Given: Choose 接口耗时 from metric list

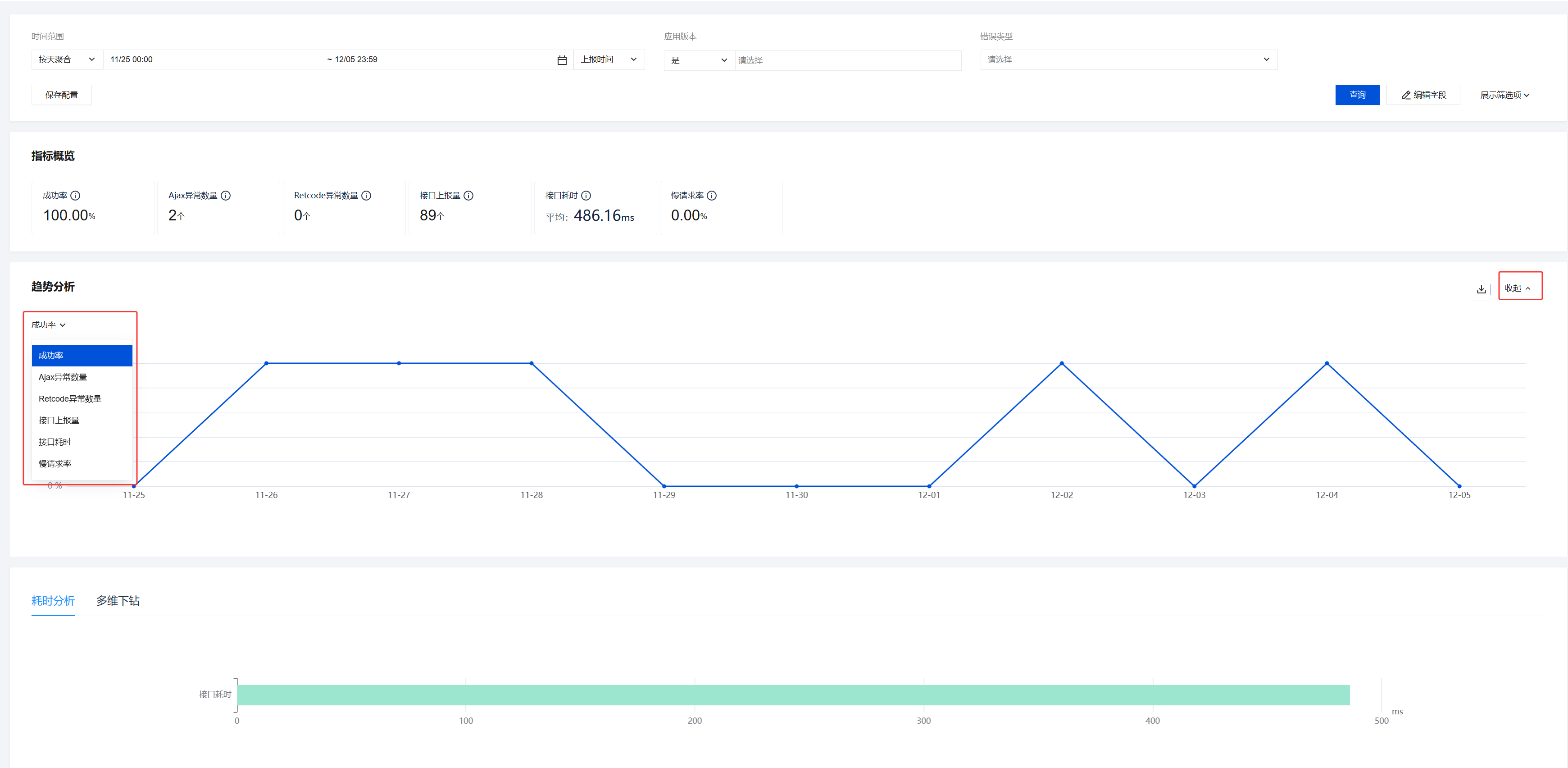Looking at the screenshot, I should tap(55, 442).
